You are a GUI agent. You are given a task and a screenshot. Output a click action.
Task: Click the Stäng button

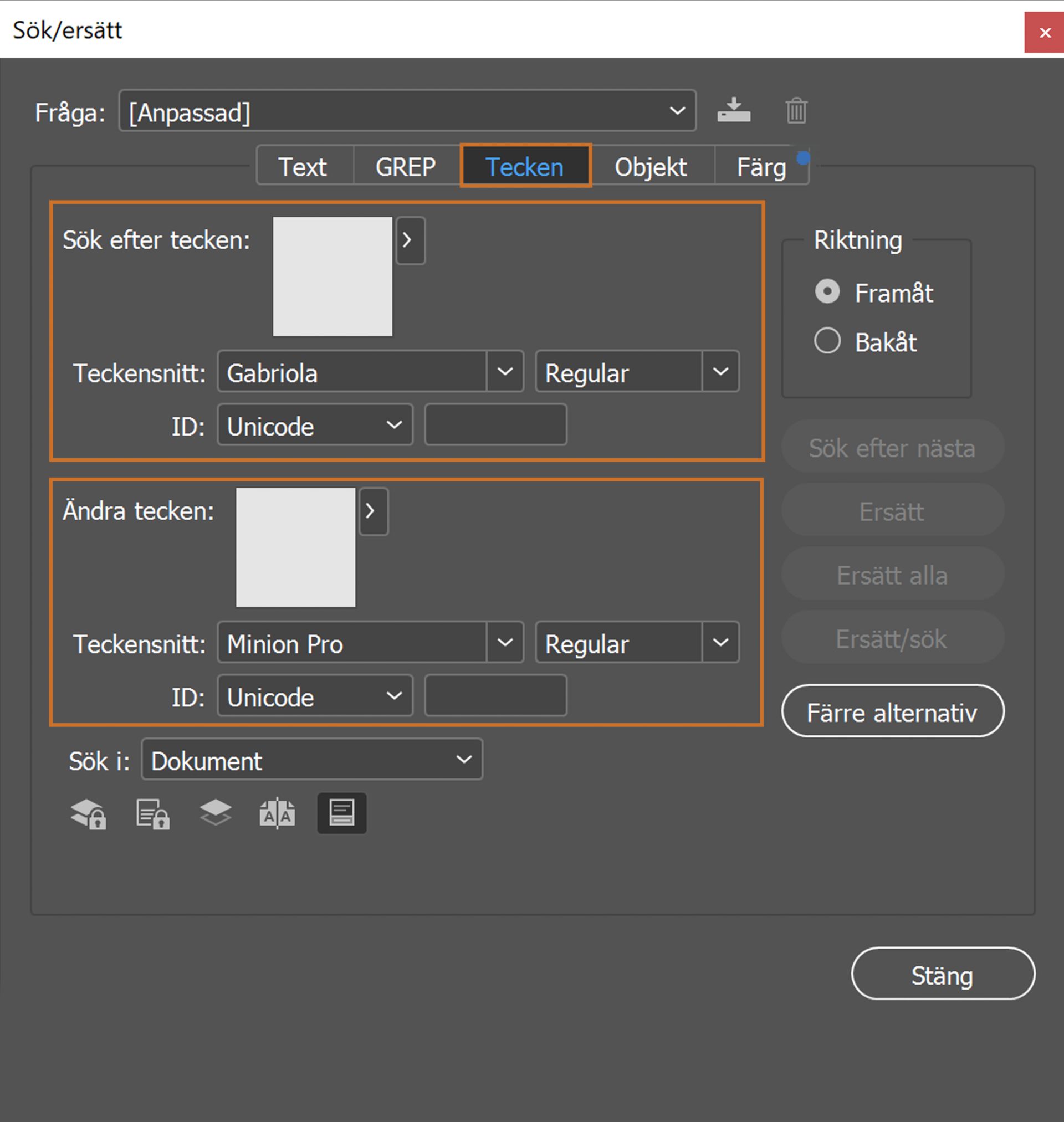[942, 974]
